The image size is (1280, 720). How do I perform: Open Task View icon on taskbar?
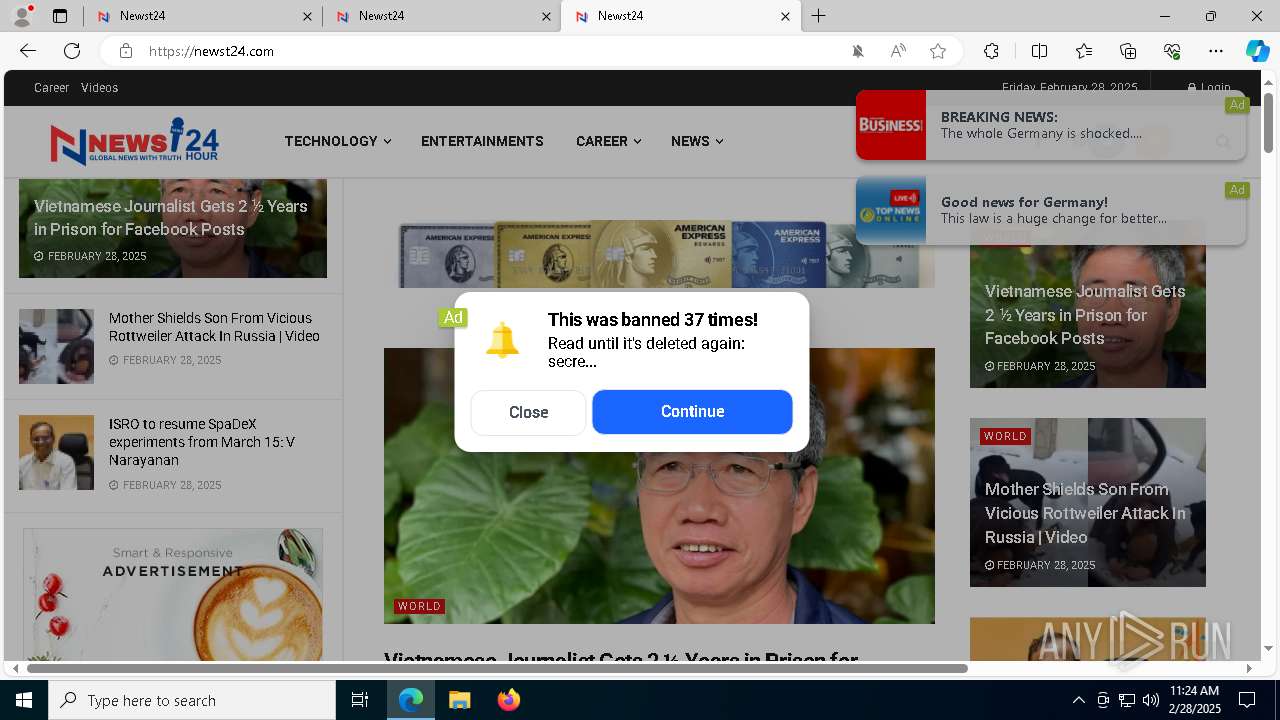360,700
